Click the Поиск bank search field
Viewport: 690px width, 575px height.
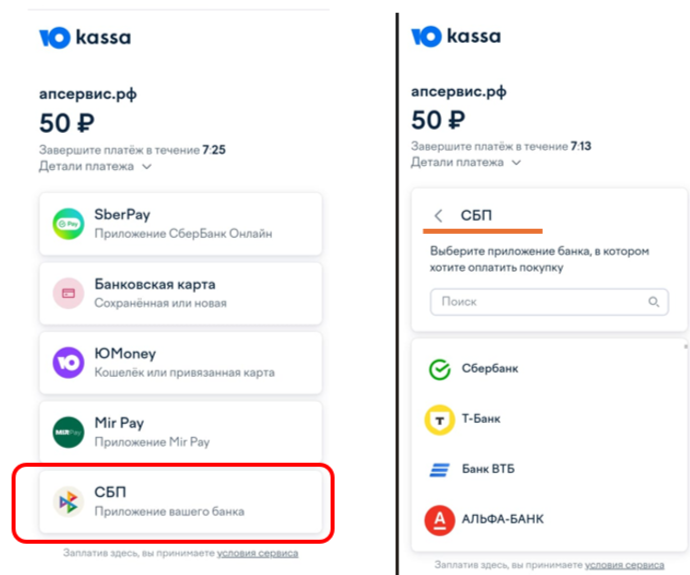pyautogui.click(x=540, y=301)
